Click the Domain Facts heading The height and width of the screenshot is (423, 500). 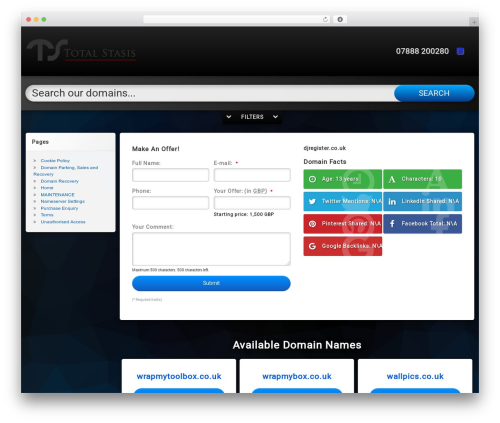pyautogui.click(x=325, y=162)
